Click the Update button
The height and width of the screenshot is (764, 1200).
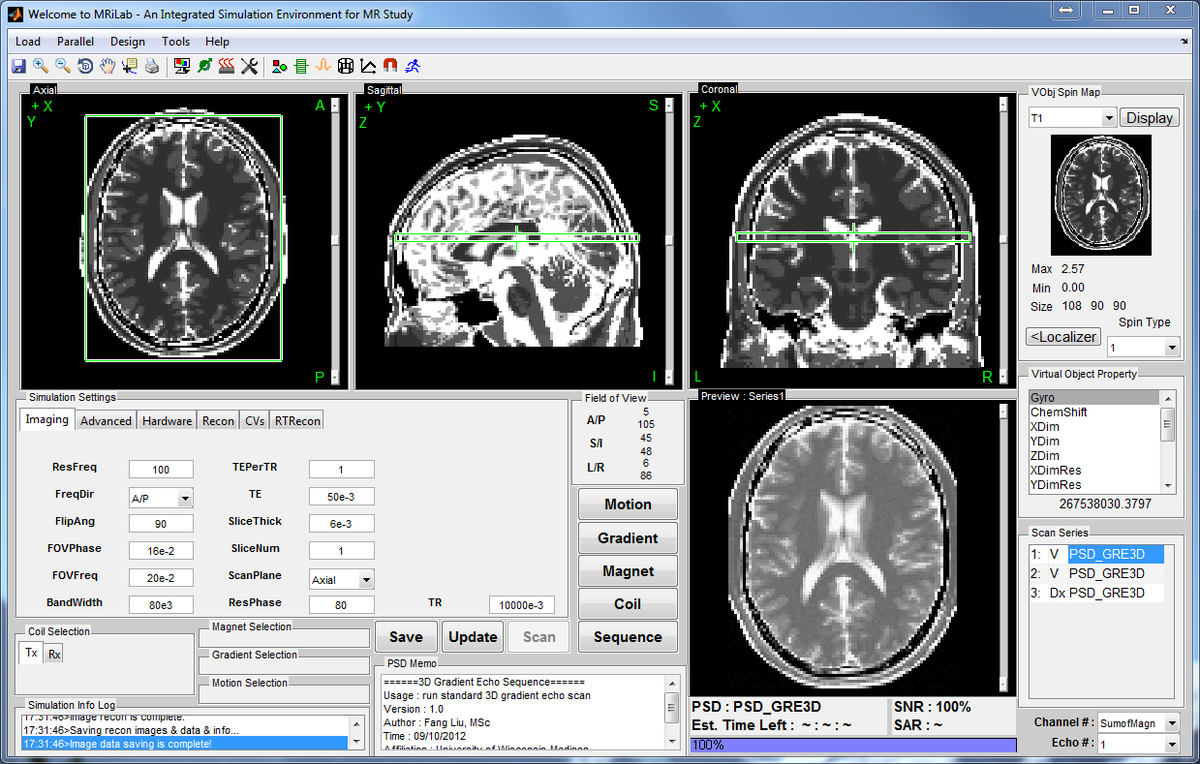pyautogui.click(x=473, y=637)
